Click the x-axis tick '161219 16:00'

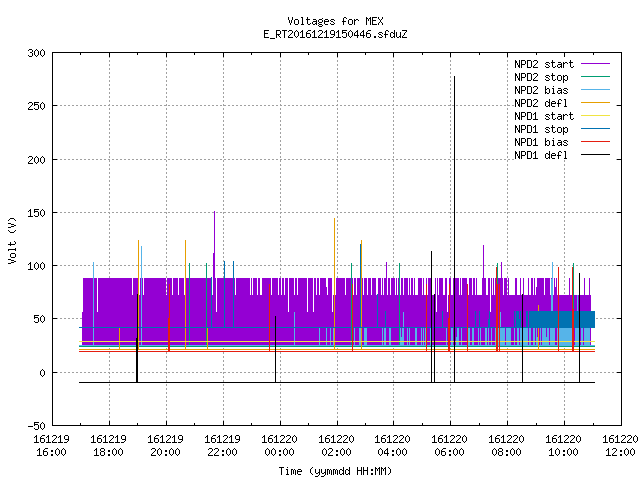coord(51,446)
